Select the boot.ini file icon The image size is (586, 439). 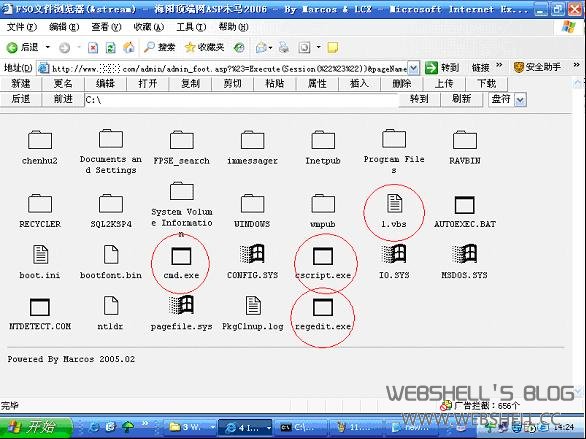point(40,255)
